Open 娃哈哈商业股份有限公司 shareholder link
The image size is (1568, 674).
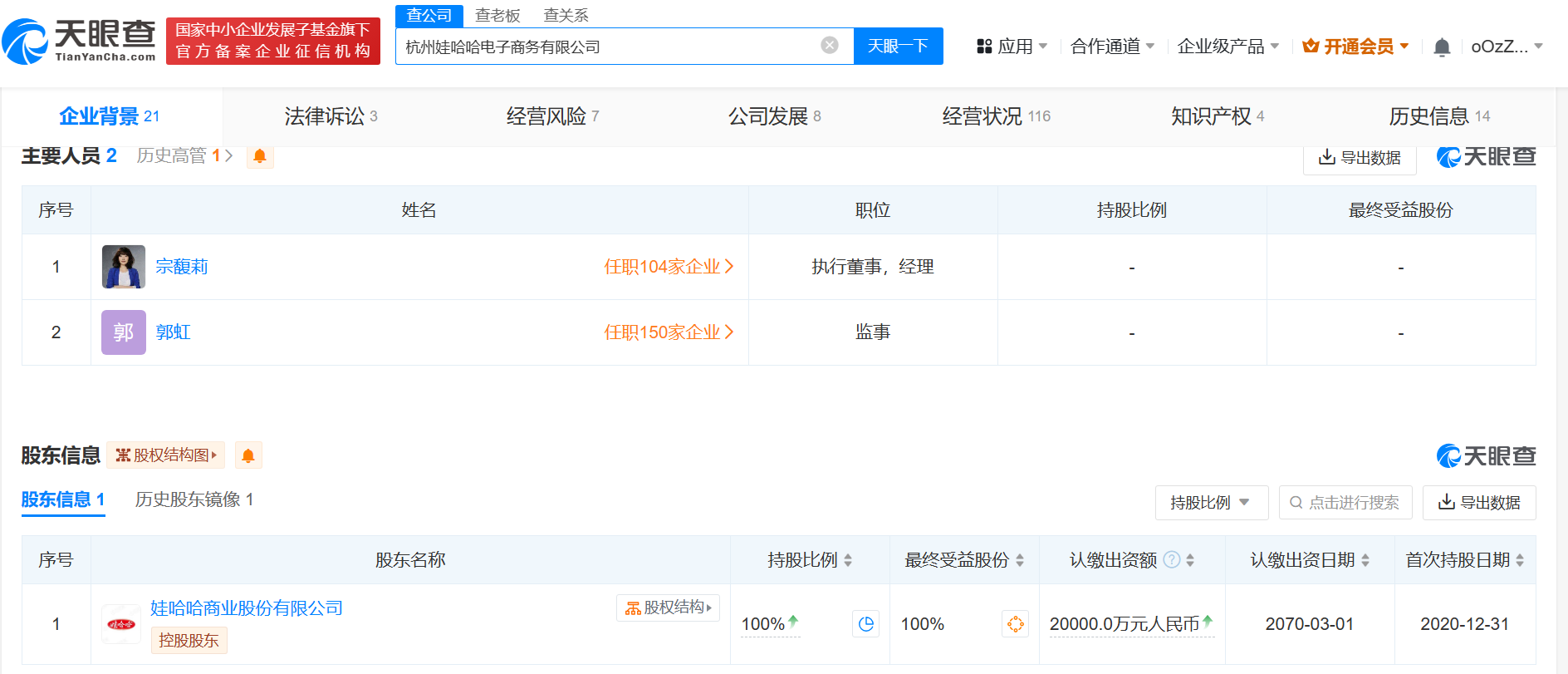pyautogui.click(x=246, y=608)
